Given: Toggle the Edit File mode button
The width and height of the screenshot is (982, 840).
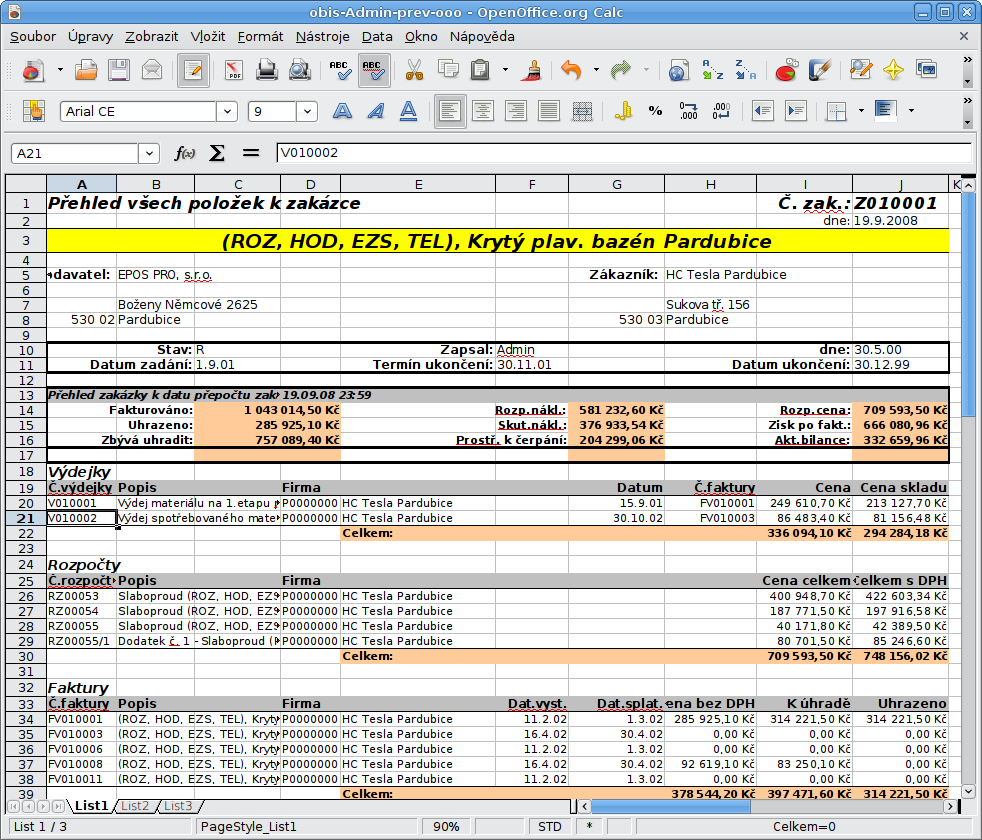Looking at the screenshot, I should (x=193, y=71).
